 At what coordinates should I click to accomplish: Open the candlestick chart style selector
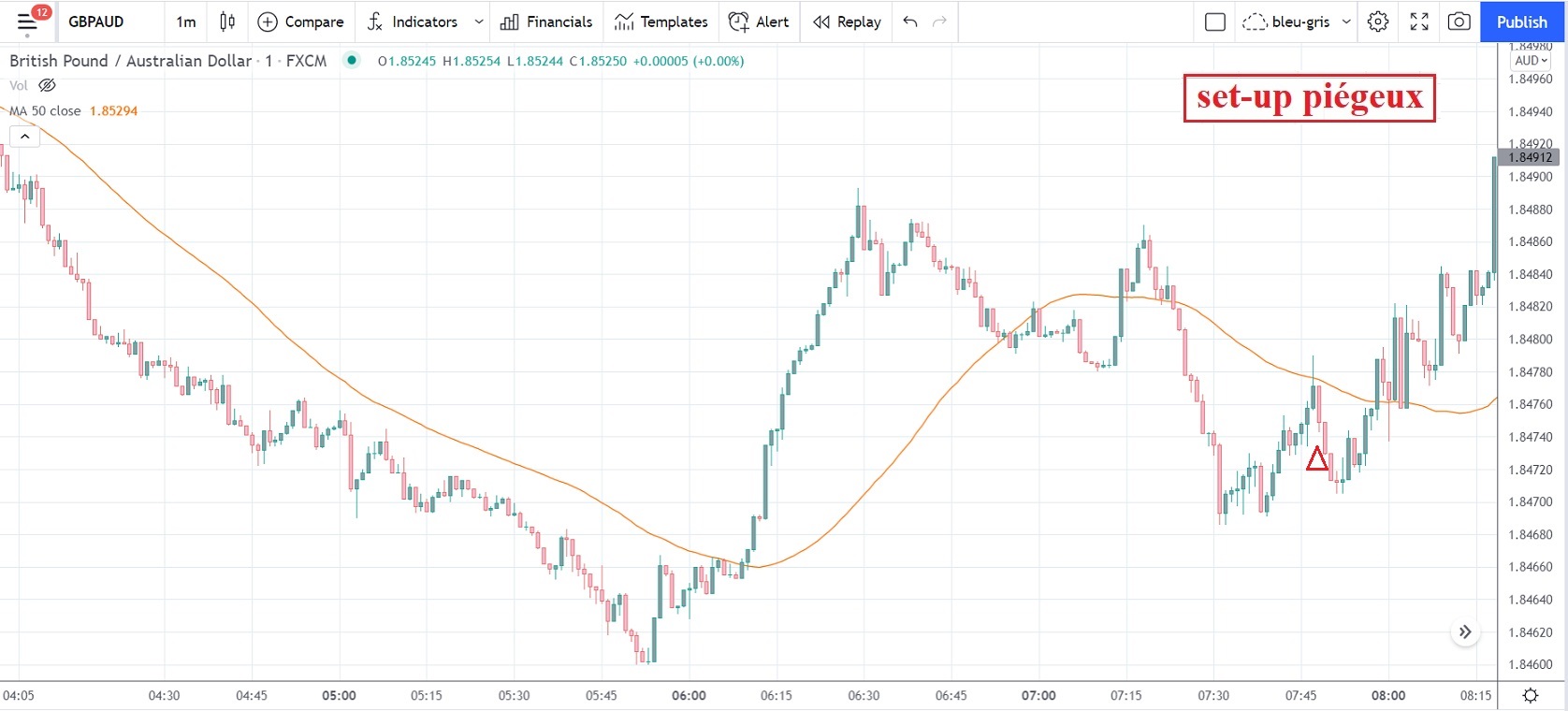click(x=227, y=22)
